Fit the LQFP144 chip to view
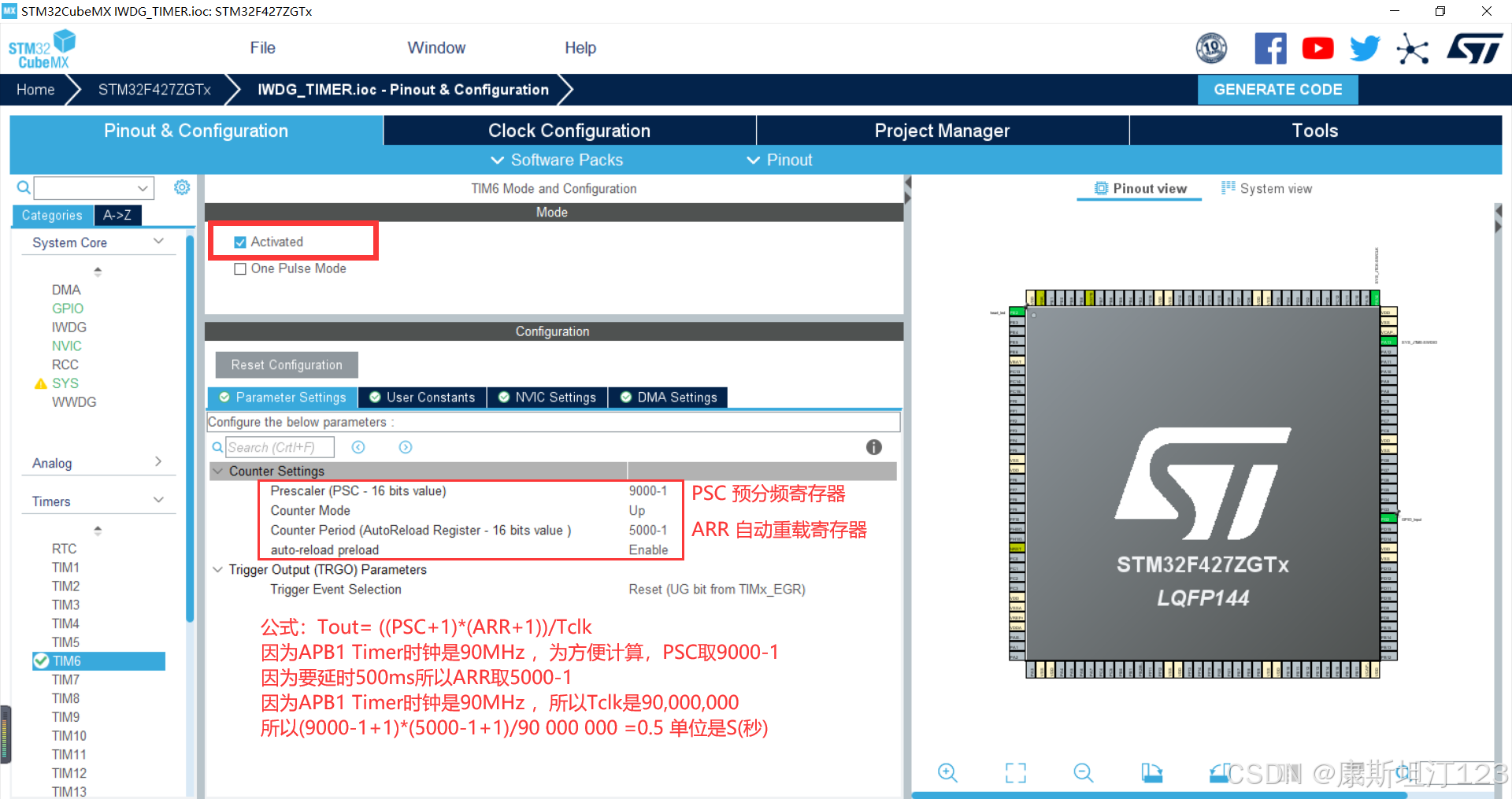 click(1015, 772)
